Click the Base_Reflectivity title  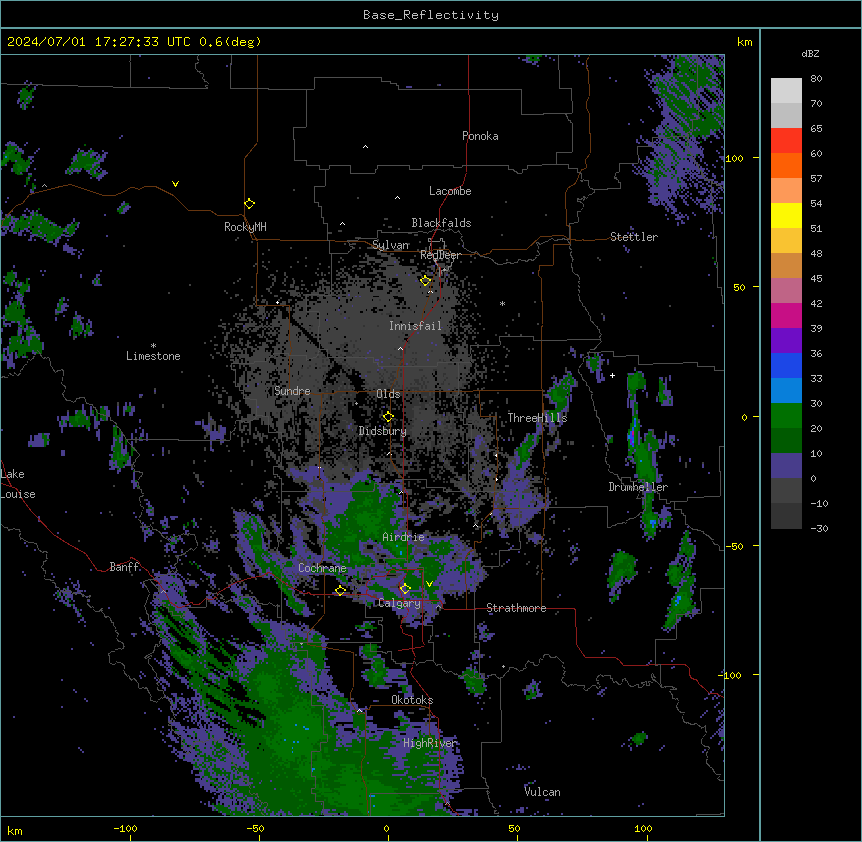[x=431, y=15]
